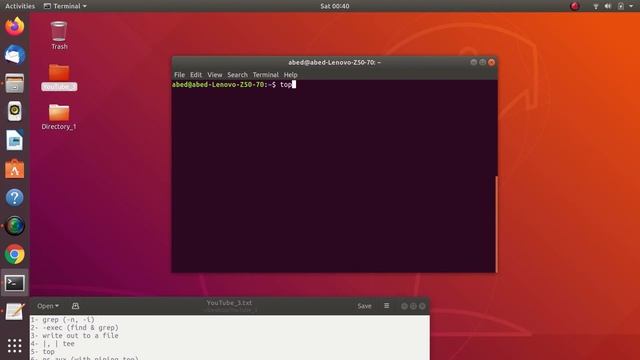Open hamburger menu in text editor
Image resolution: width=640 pixels, height=360 pixels.
[x=387, y=306]
